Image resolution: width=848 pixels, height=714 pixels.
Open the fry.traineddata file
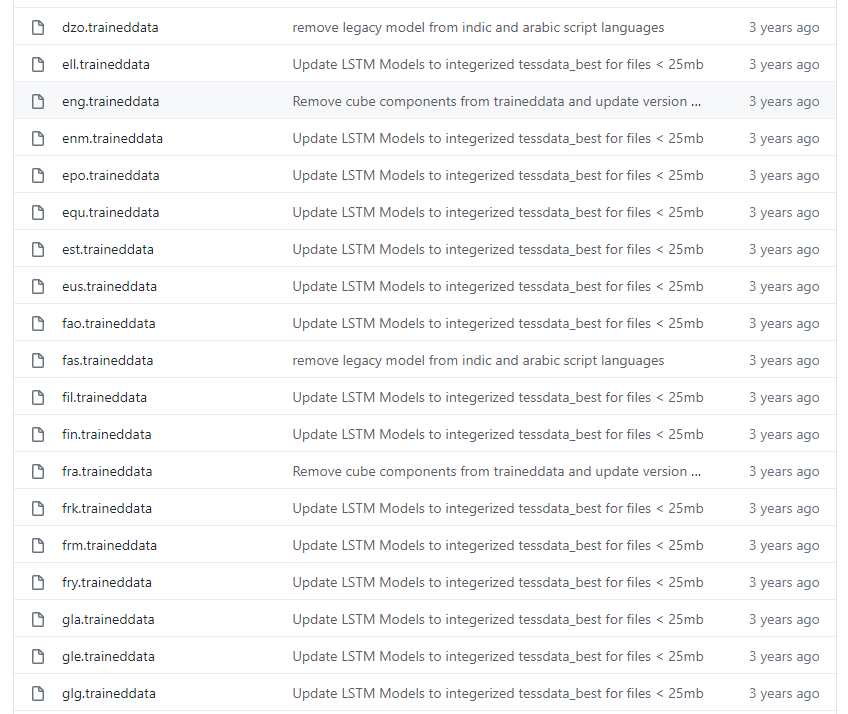tap(107, 583)
